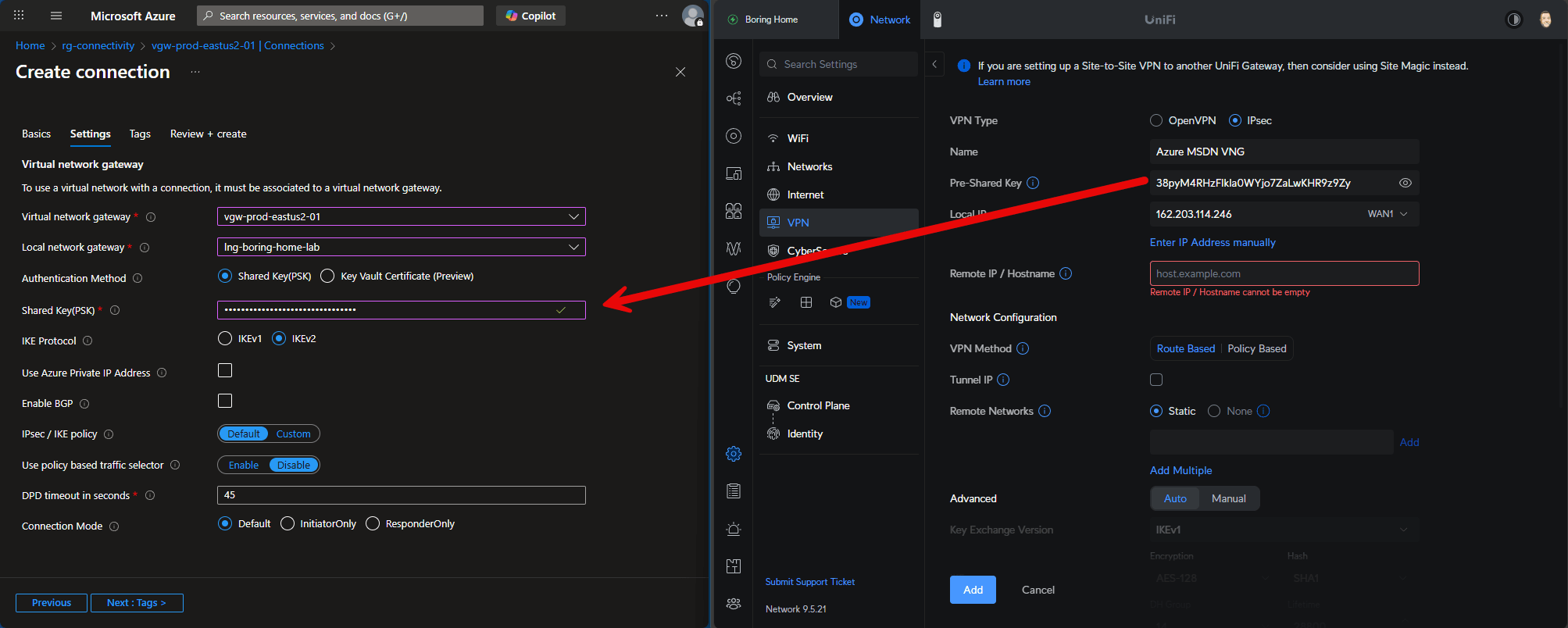The height and width of the screenshot is (628, 1568).
Task: Open Policy Engine magic wand icon
Action: pos(775,302)
